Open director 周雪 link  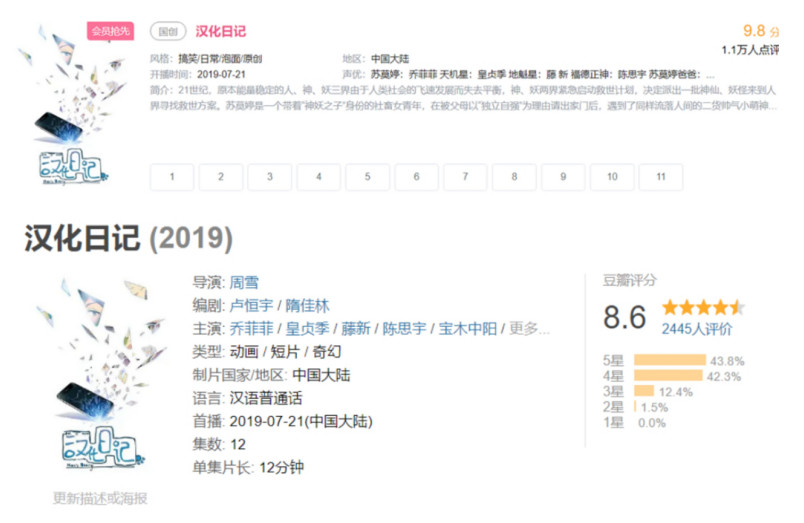coord(244,283)
